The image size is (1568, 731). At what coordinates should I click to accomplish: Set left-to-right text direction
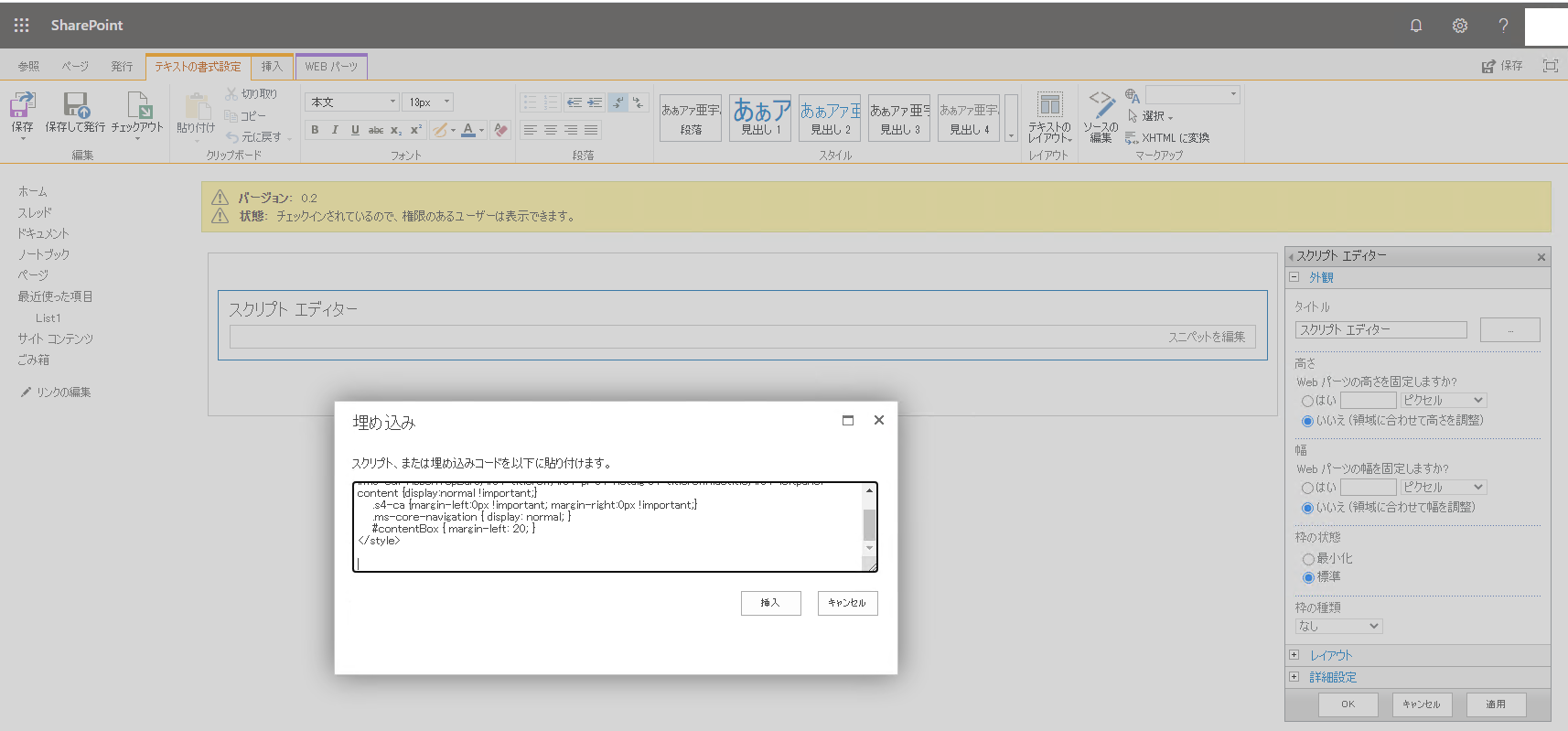618,102
